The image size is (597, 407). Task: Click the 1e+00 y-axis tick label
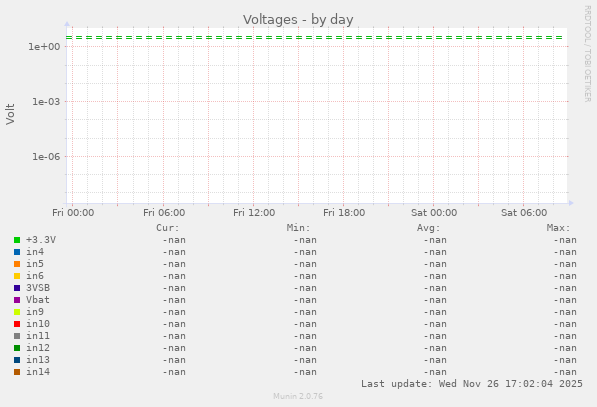pyautogui.click(x=45, y=46)
